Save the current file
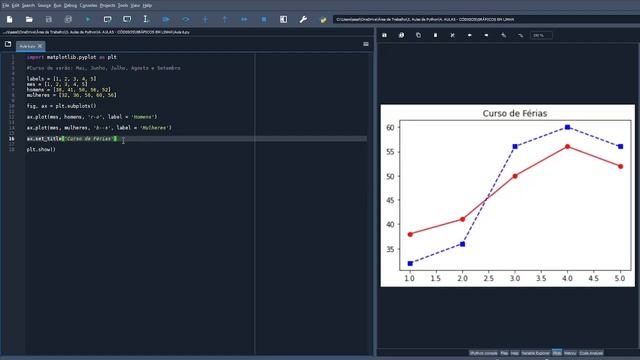640x360 pixels. 49,19
